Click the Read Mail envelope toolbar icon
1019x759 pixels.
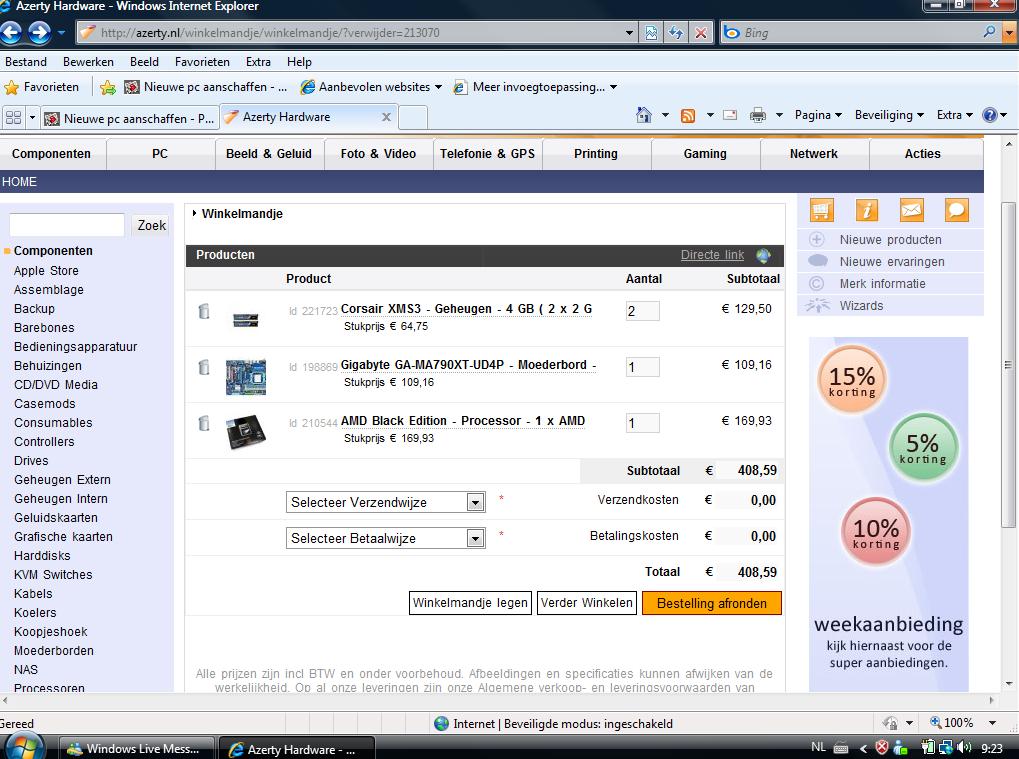tap(730, 115)
